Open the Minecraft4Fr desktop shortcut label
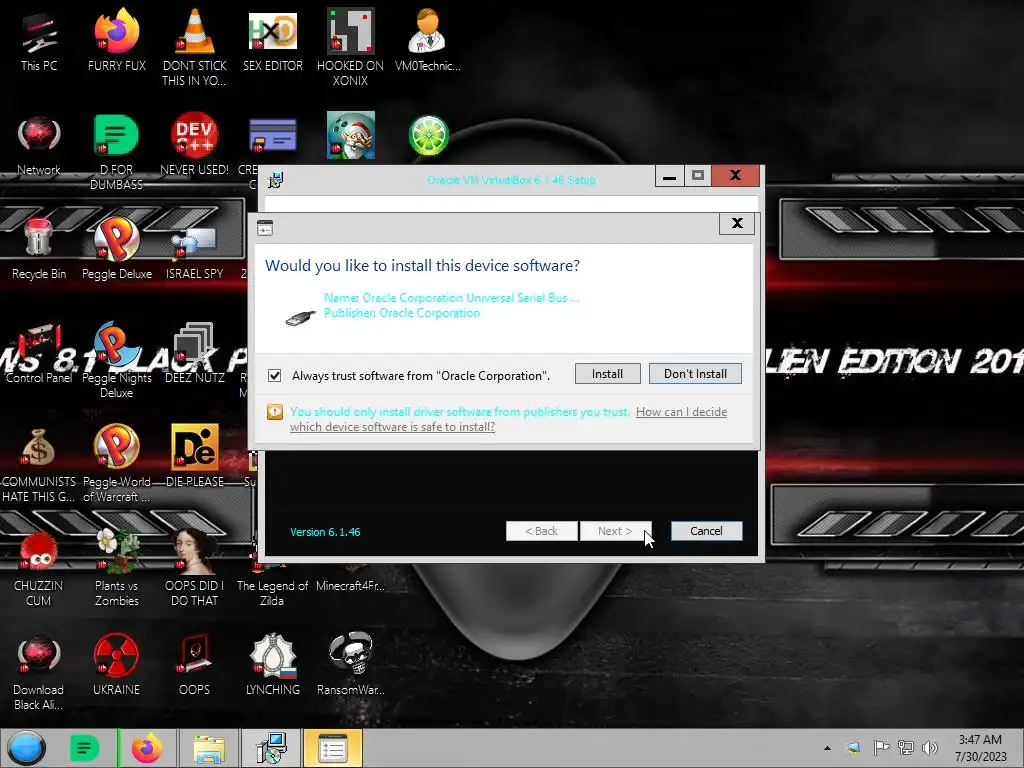1024x768 pixels. [x=350, y=586]
